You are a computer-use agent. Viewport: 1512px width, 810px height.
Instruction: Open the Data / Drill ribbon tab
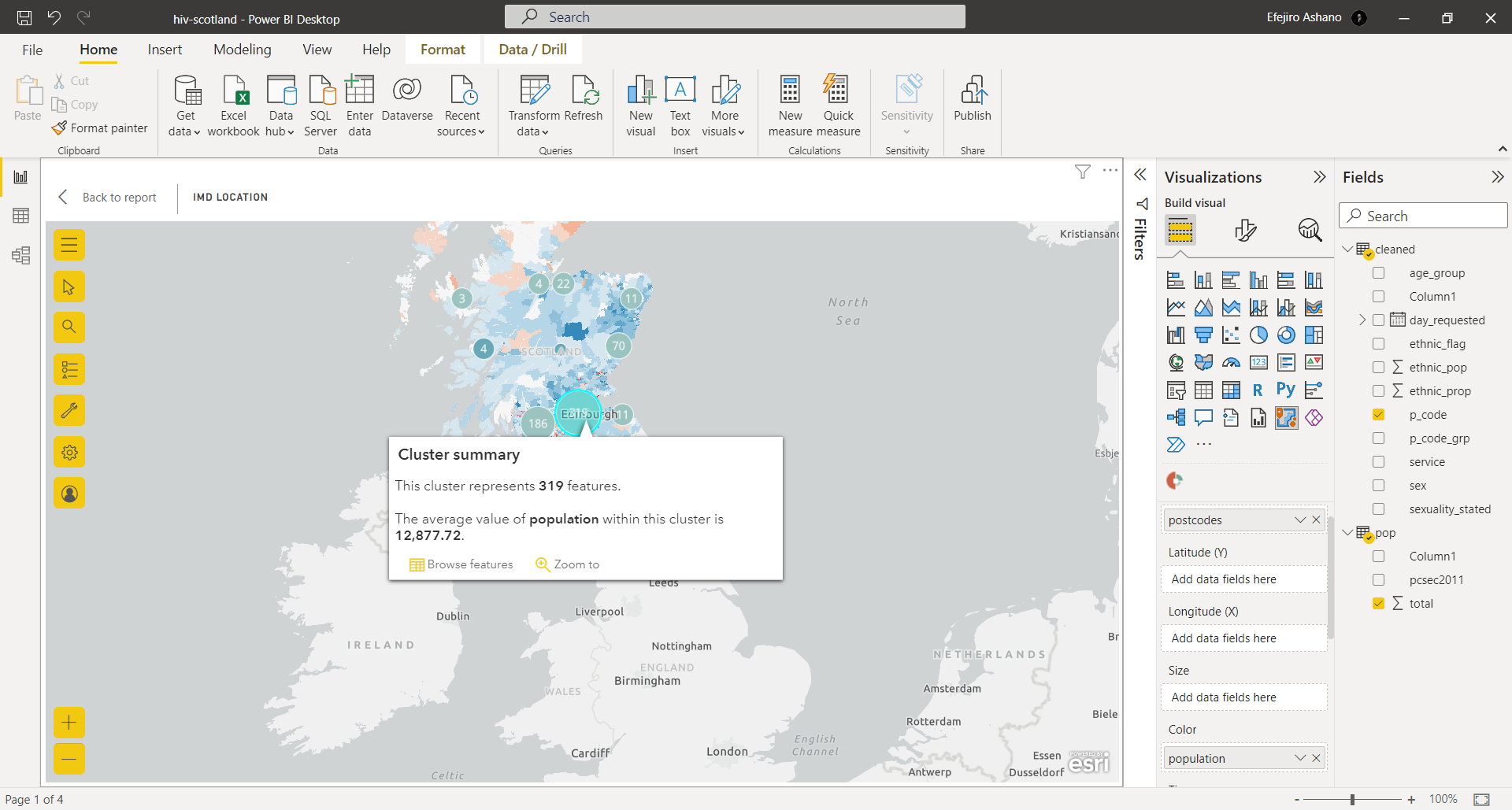pyautogui.click(x=533, y=50)
